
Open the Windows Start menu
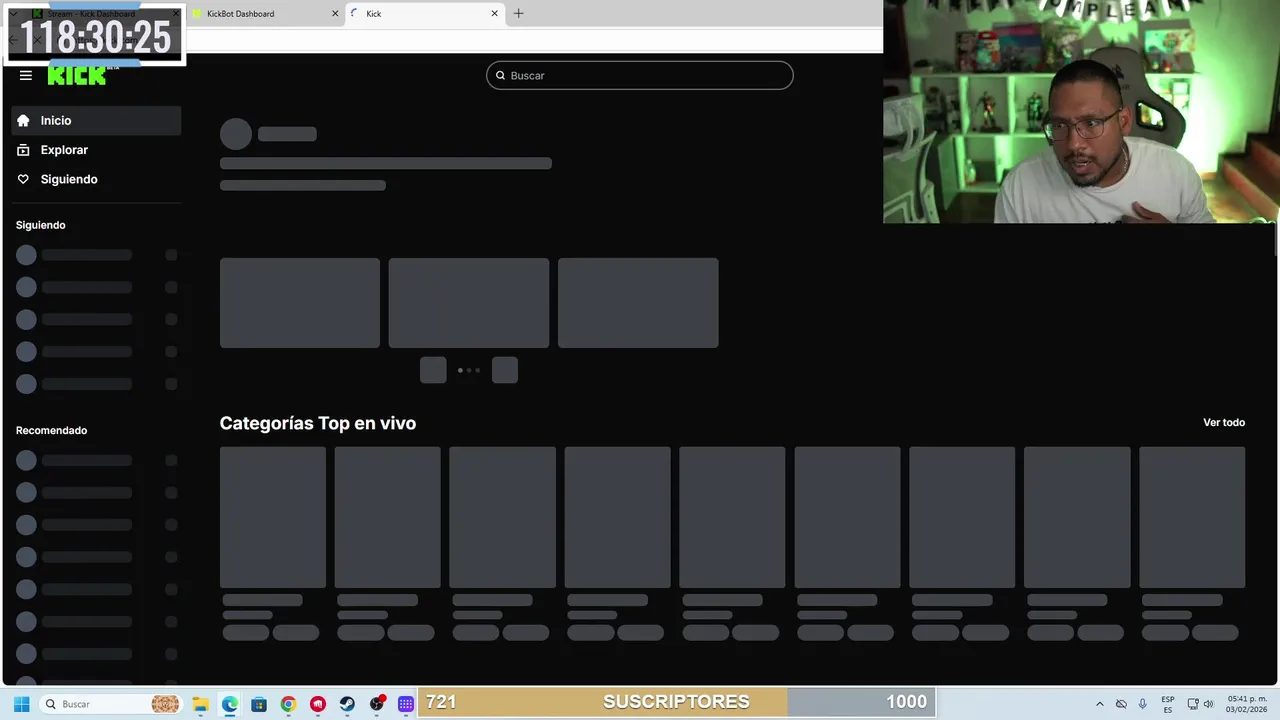[21, 704]
